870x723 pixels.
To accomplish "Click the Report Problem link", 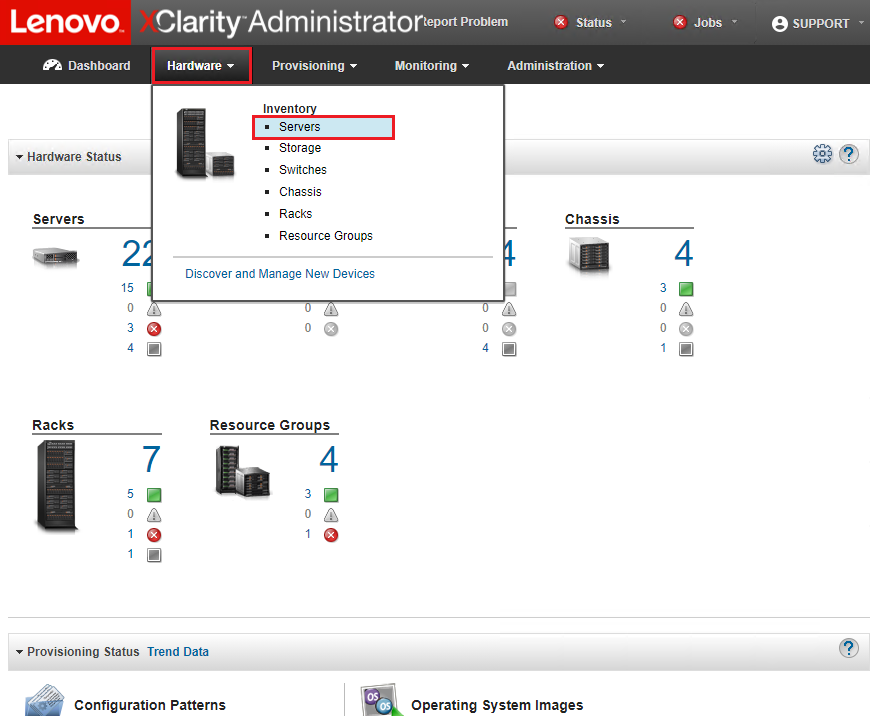I will pyautogui.click(x=466, y=22).
